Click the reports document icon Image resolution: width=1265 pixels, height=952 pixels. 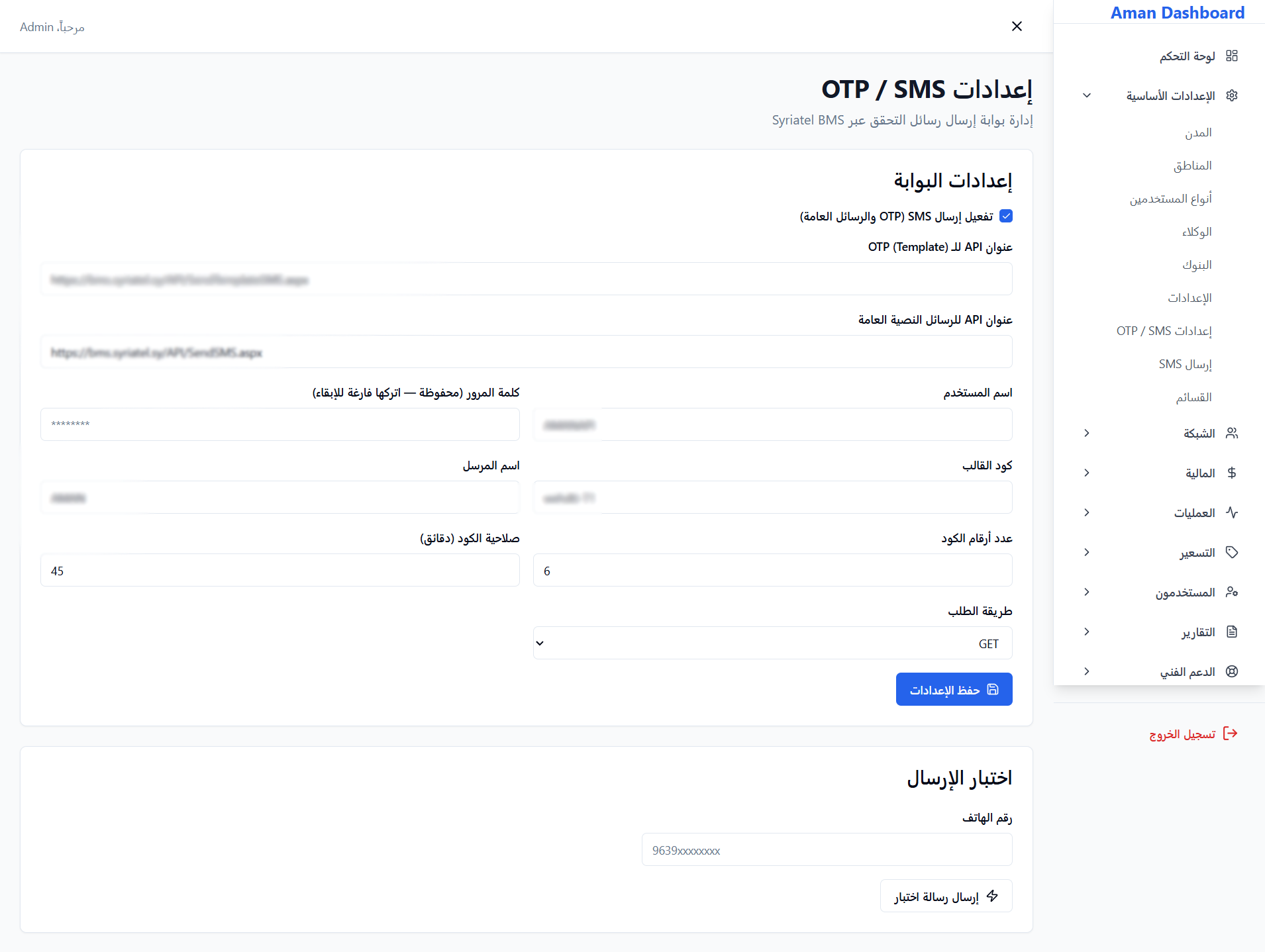[1232, 632]
